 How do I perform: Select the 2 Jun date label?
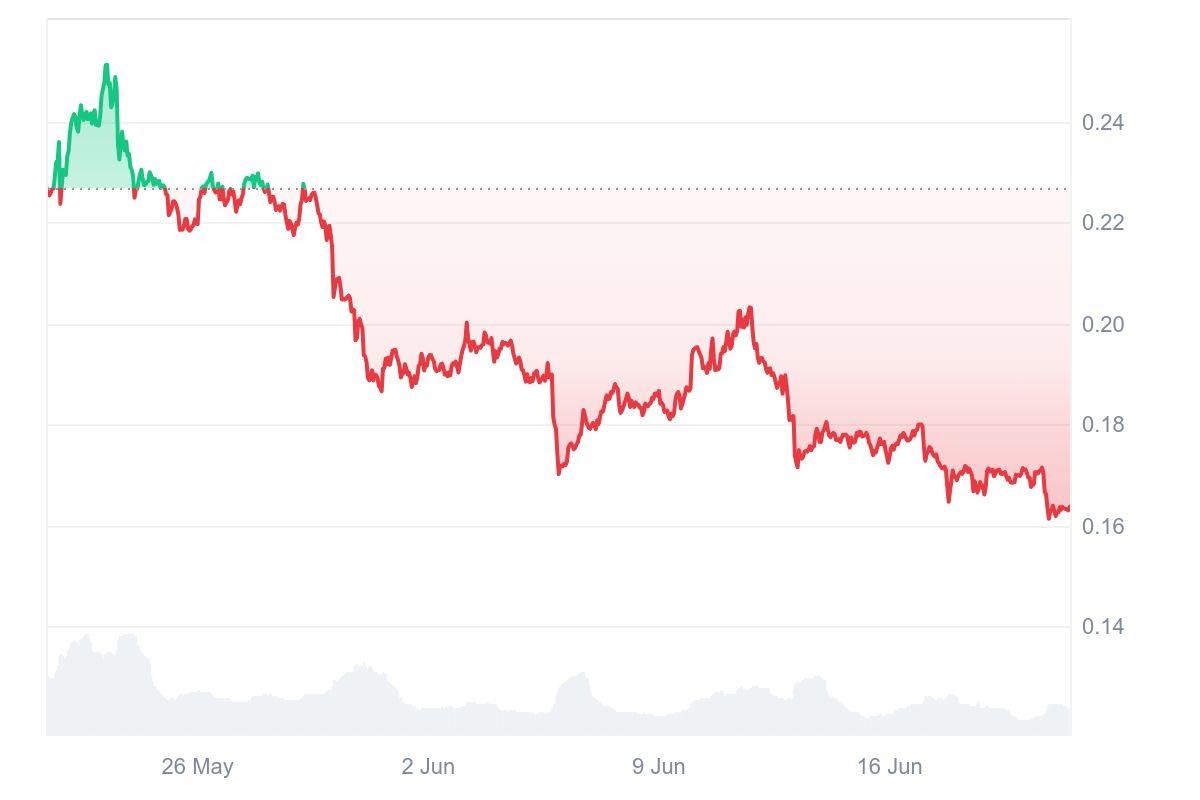click(428, 767)
